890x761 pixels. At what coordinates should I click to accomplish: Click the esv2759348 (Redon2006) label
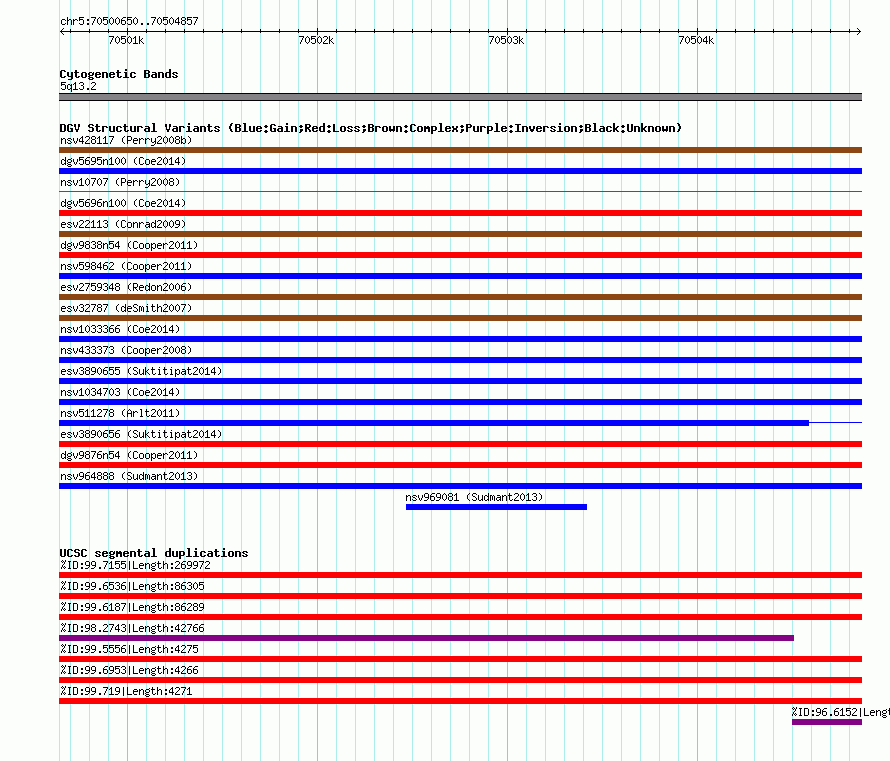click(126, 287)
